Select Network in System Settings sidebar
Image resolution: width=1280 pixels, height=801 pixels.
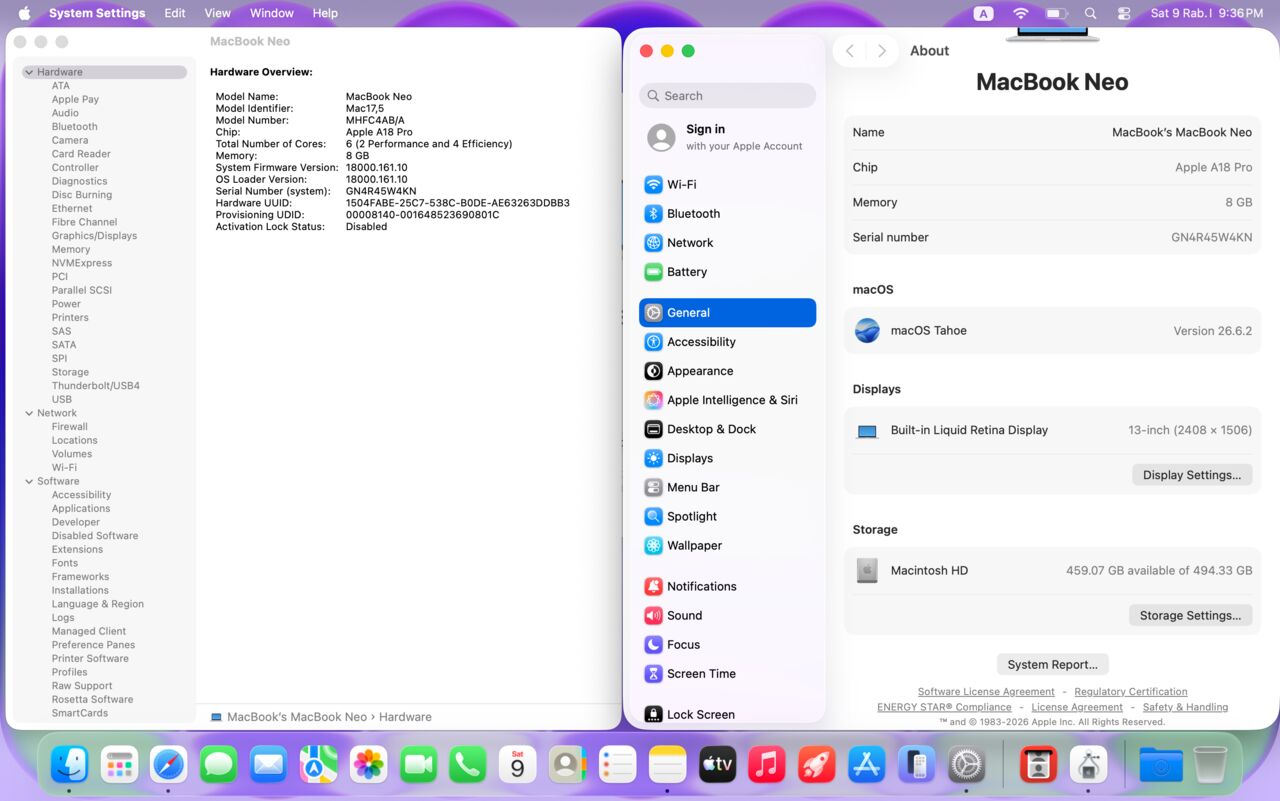(727, 242)
